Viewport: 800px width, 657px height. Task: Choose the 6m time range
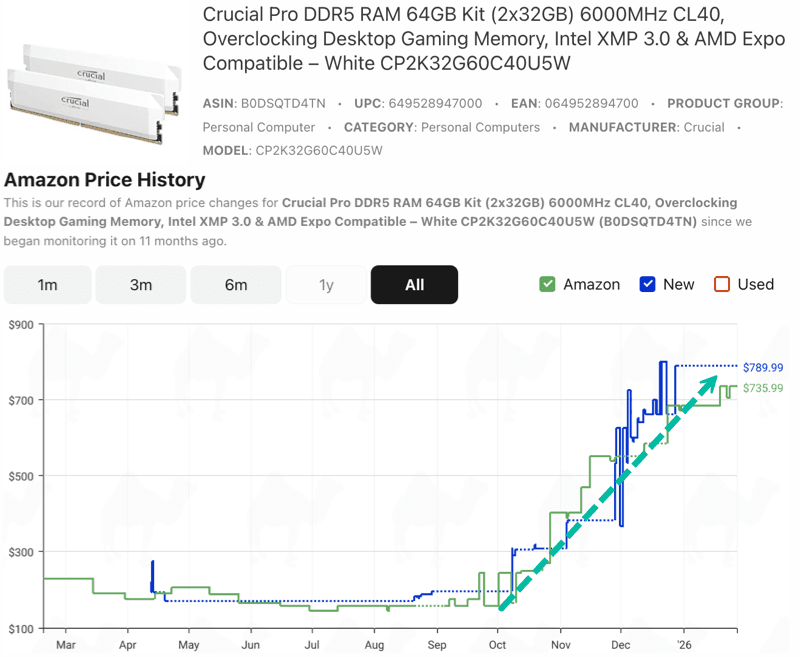pos(236,285)
